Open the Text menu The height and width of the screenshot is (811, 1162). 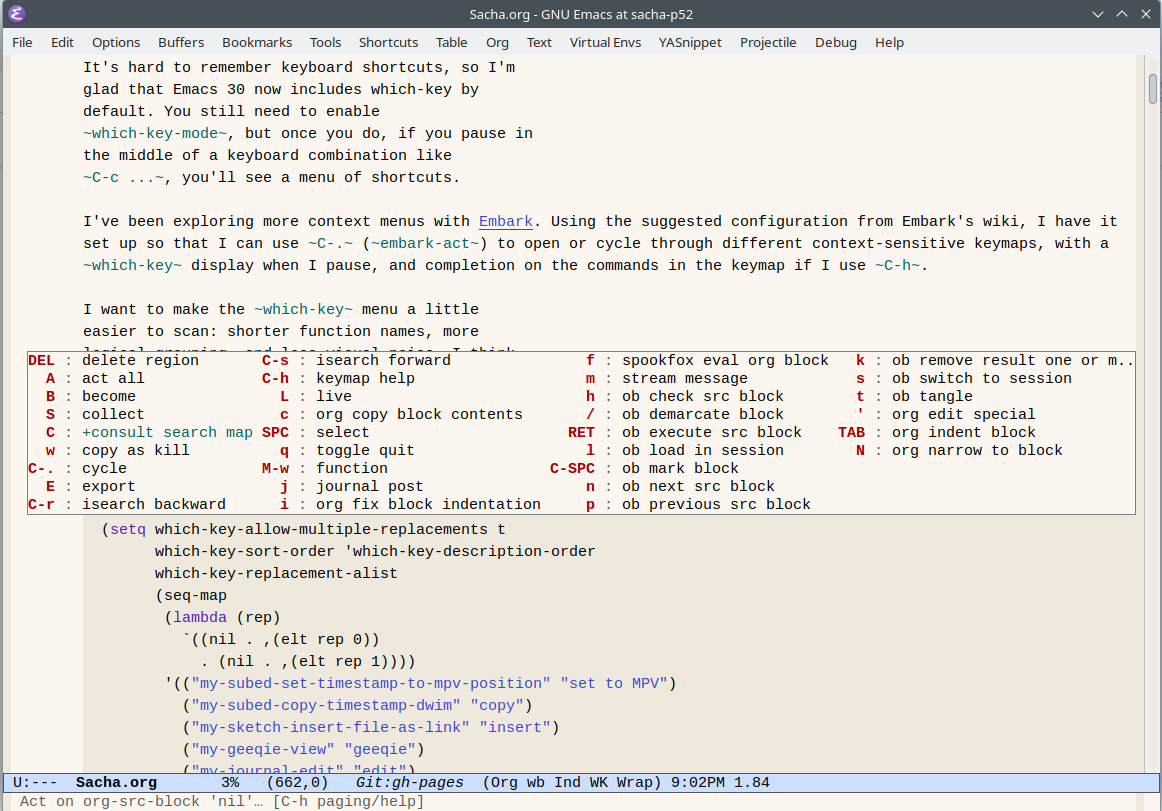pos(539,42)
